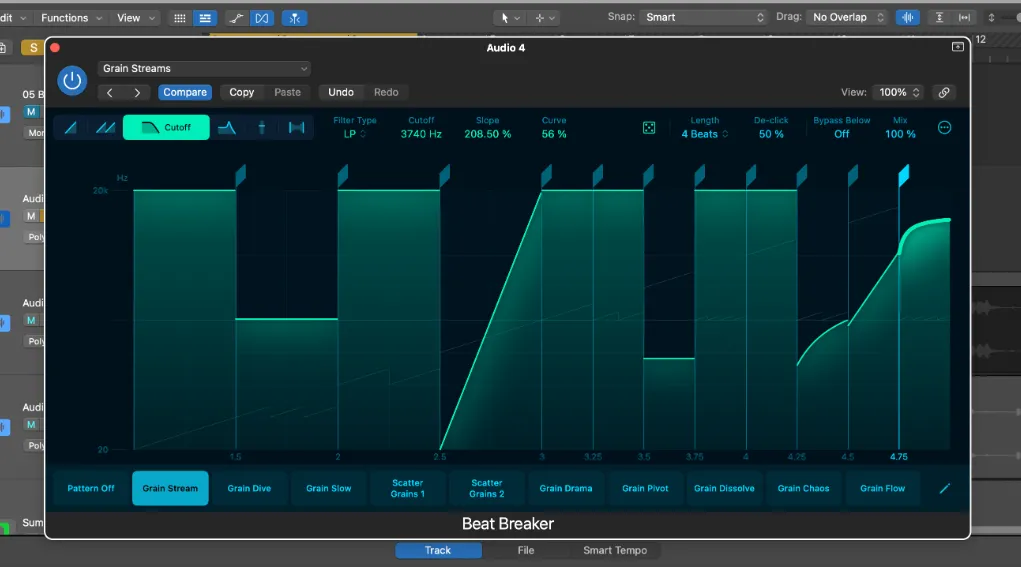1021x567 pixels.
Task: Click the Slope 208.50 % value
Action: (x=488, y=134)
